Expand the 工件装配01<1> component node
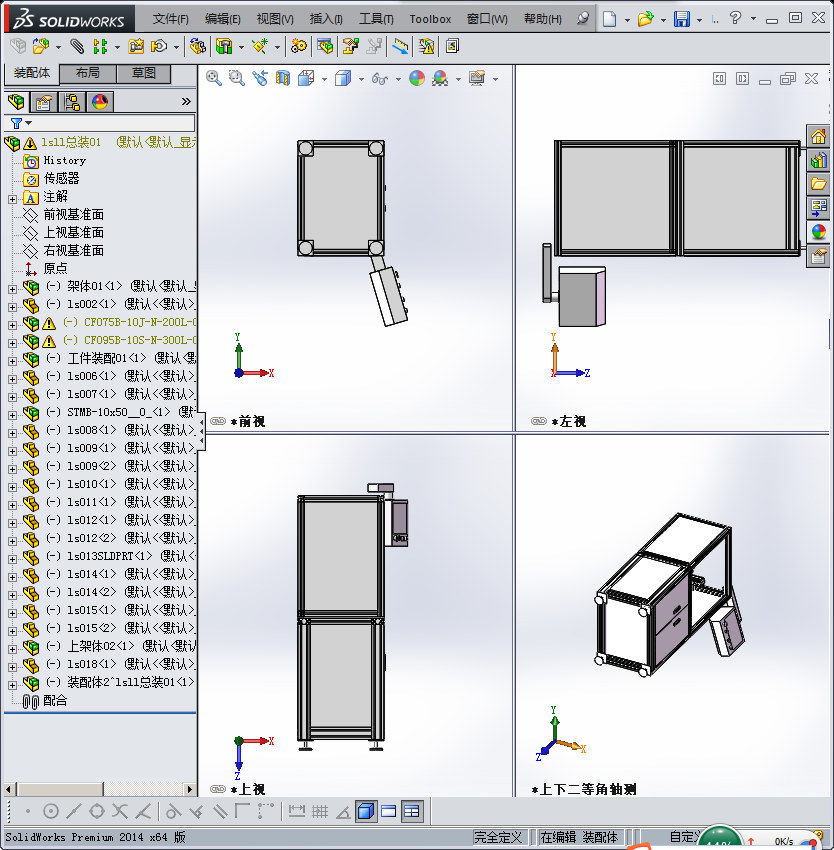Viewport: 834px width, 850px height. pyautogui.click(x=12, y=361)
